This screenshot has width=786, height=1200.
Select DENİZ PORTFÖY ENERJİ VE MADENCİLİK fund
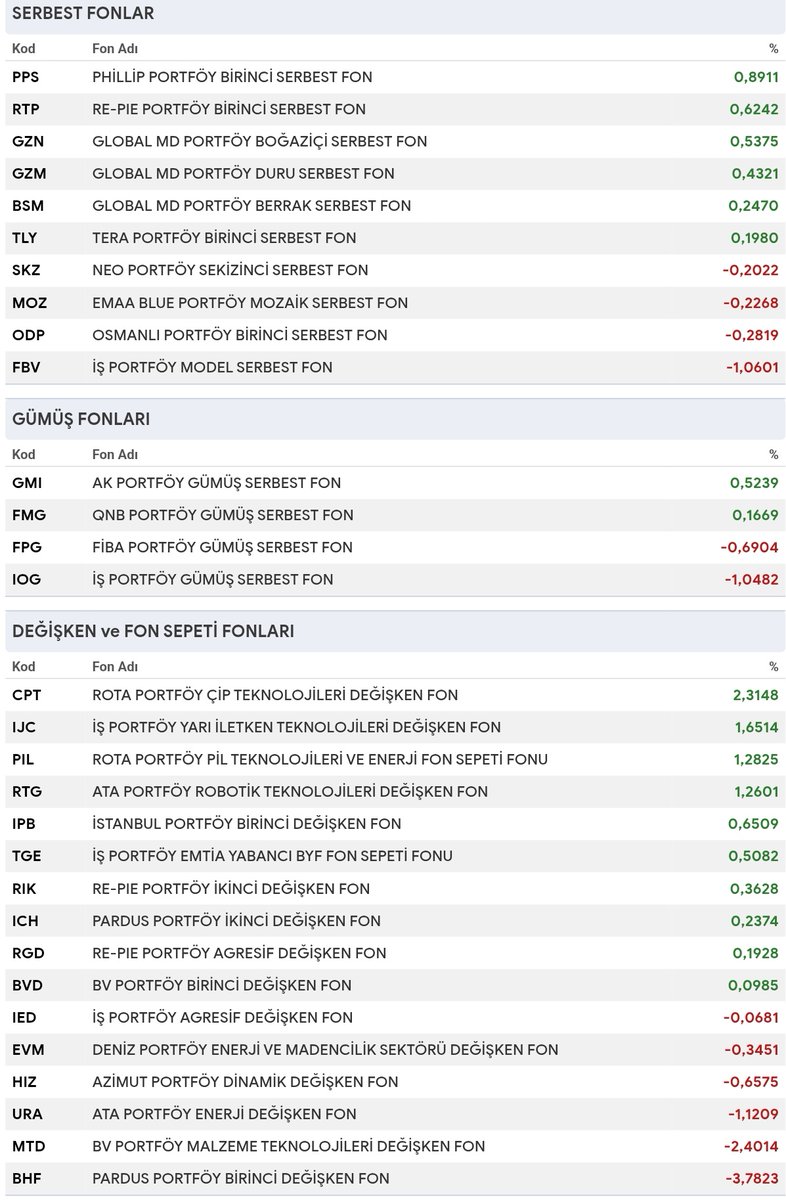click(x=325, y=1050)
